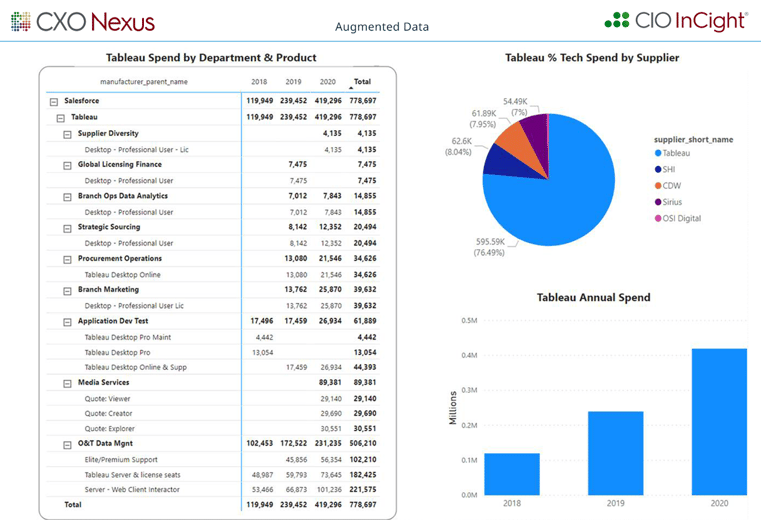Select the 2018 bar in Annual Spend
Image resolution: width=761 pixels, height=520 pixels.
[x=511, y=474]
